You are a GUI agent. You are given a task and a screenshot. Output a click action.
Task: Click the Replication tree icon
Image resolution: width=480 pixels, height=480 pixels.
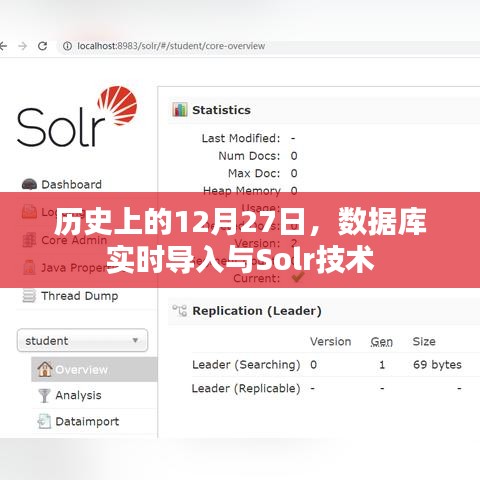(180, 310)
